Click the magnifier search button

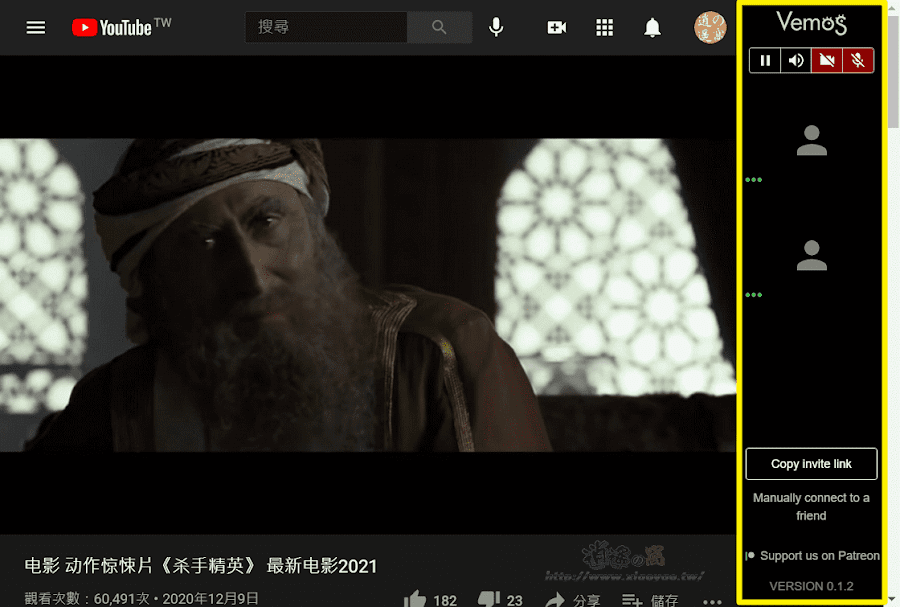(439, 27)
